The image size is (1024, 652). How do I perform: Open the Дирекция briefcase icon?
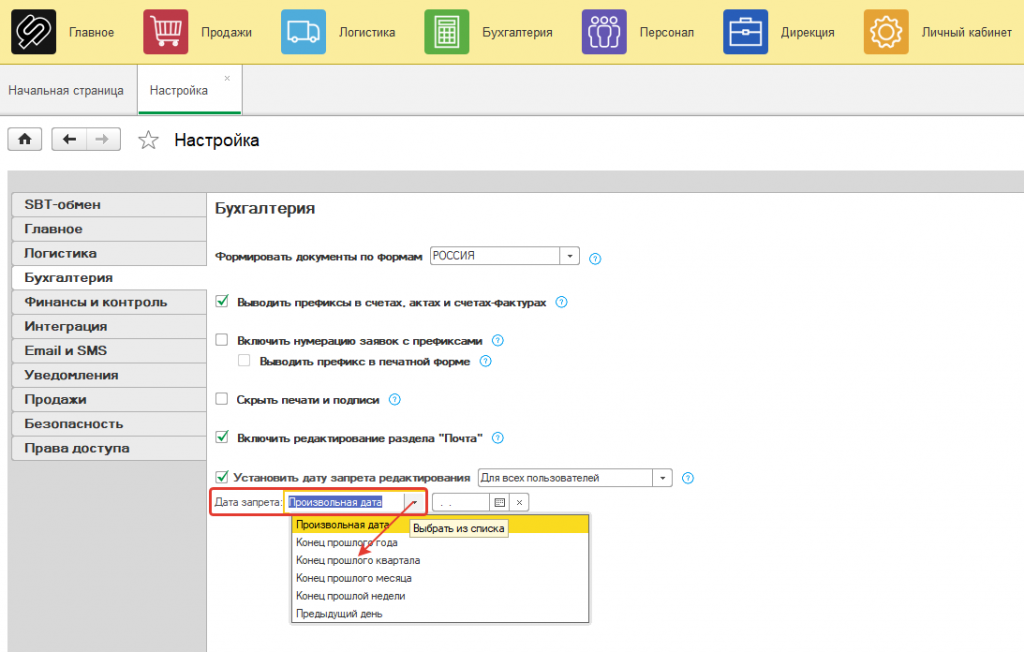745,32
